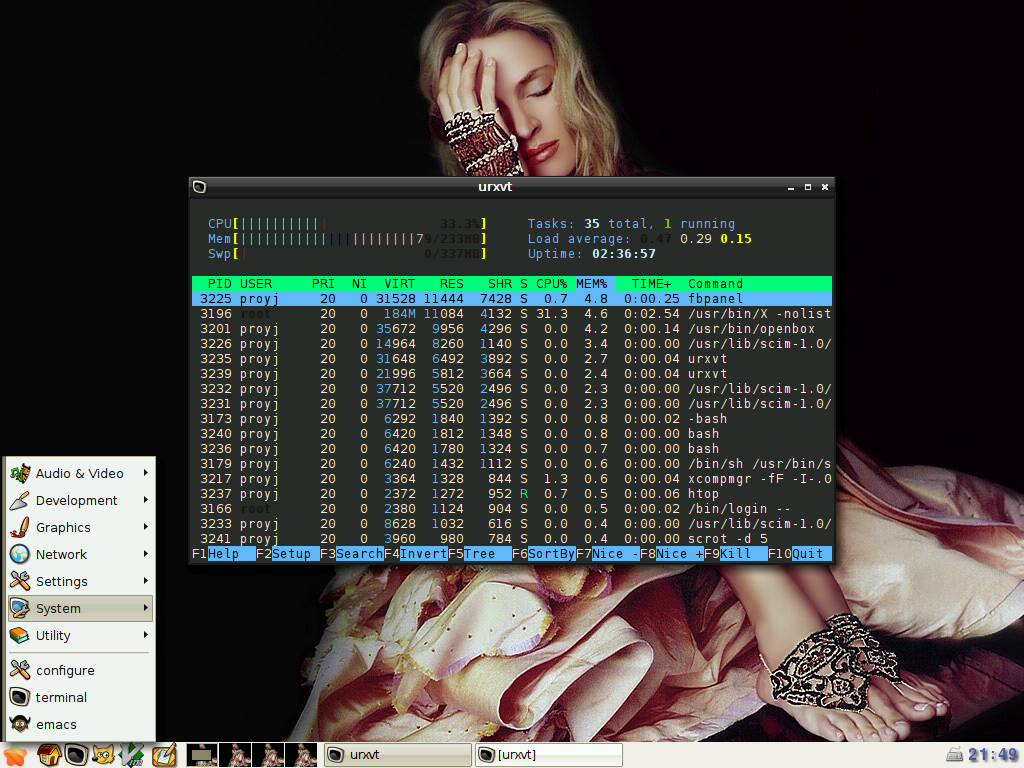The height and width of the screenshot is (768, 1024).
Task: Click the Settings tools menu icon
Action: tap(20, 581)
